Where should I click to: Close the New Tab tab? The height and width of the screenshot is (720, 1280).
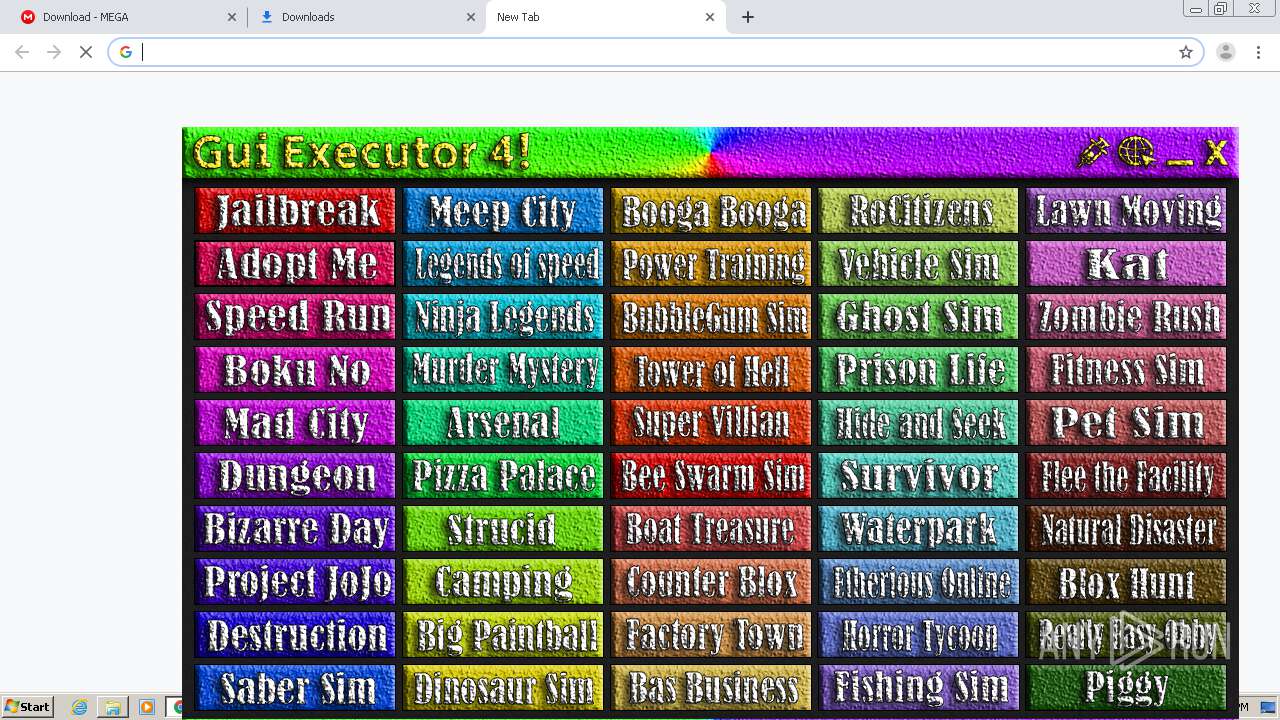point(710,17)
